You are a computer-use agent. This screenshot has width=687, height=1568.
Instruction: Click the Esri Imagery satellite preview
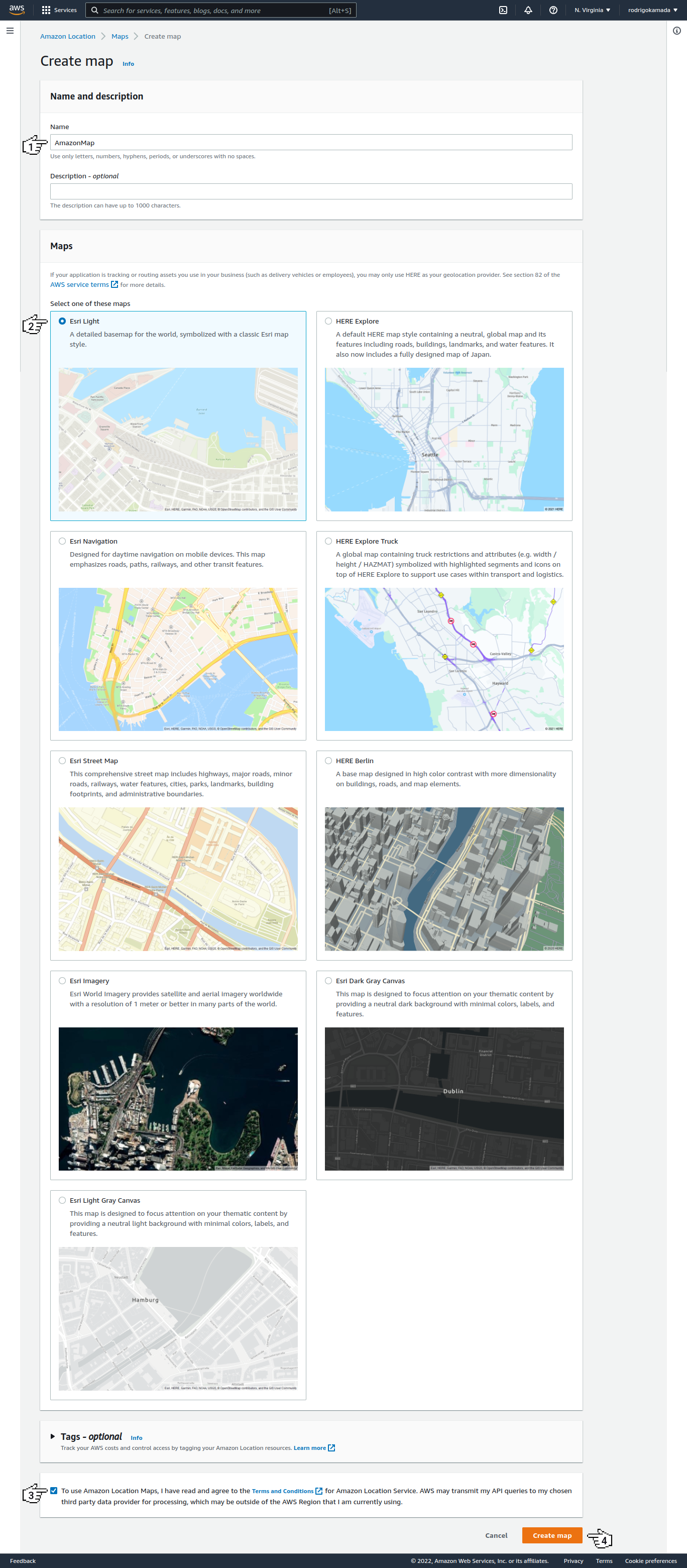(178, 1099)
